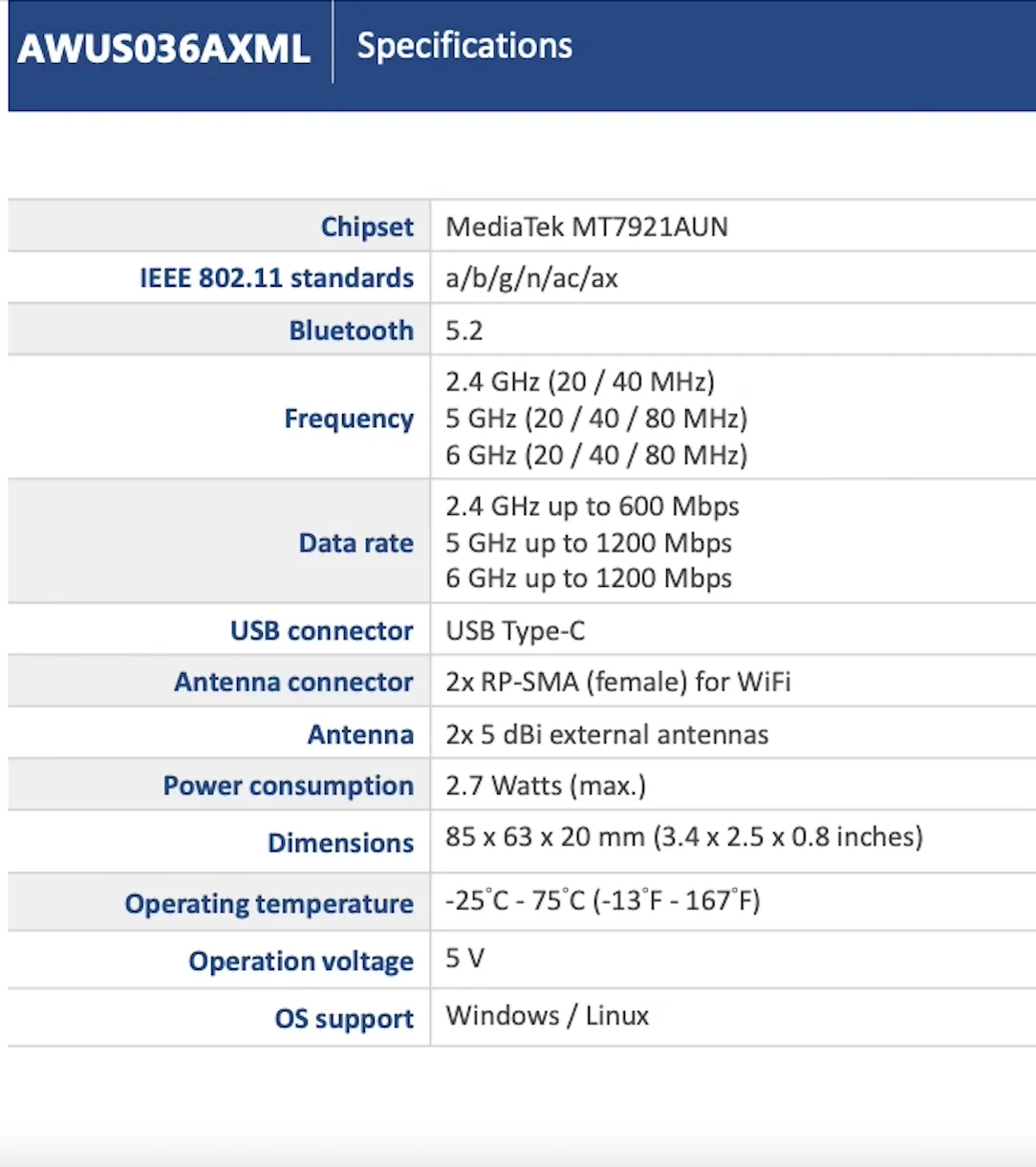Image resolution: width=1036 pixels, height=1167 pixels.
Task: Click IEEE 802.11 standards label
Action: (x=276, y=278)
